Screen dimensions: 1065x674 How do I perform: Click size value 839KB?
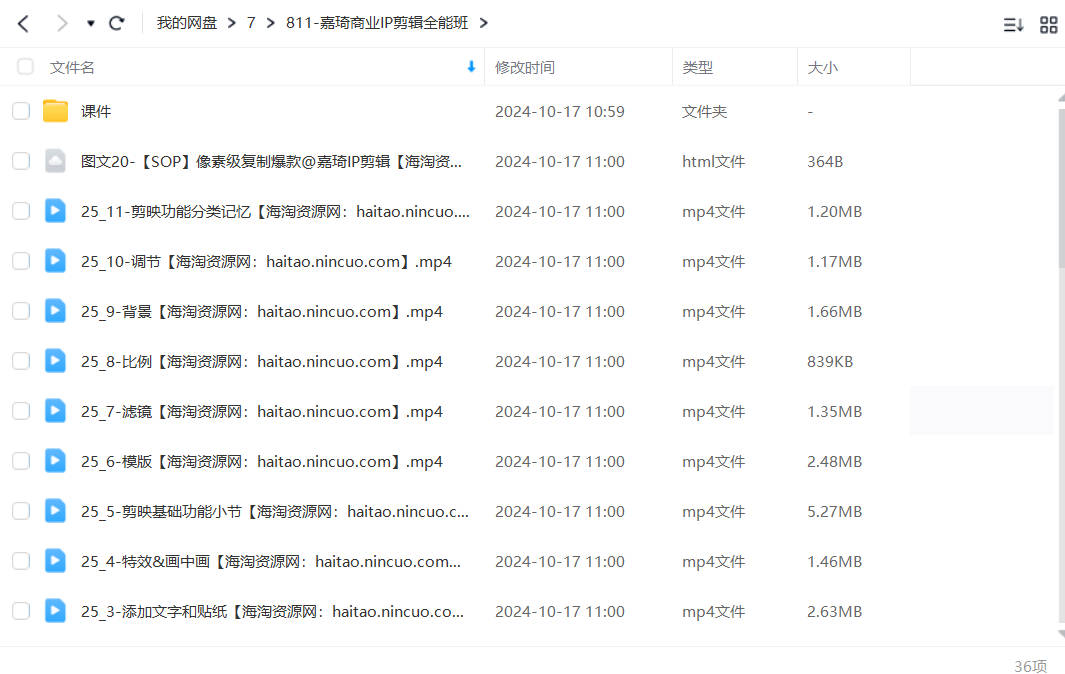point(830,361)
